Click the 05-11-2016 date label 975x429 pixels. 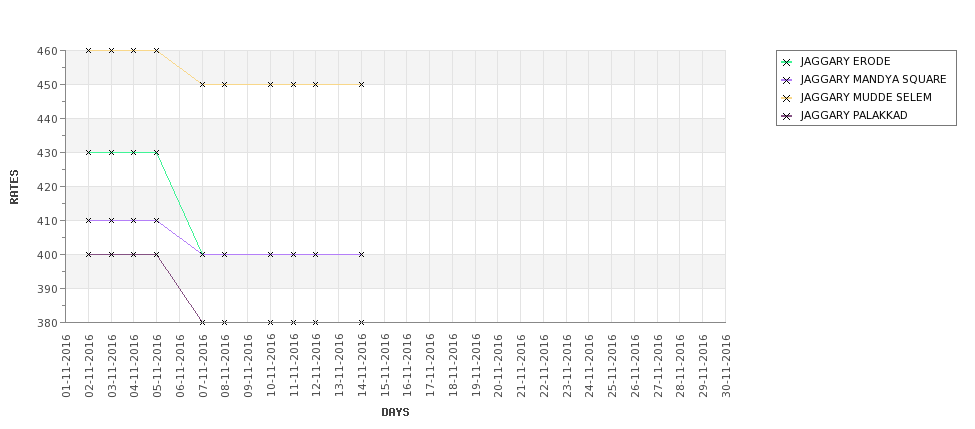[x=157, y=366]
